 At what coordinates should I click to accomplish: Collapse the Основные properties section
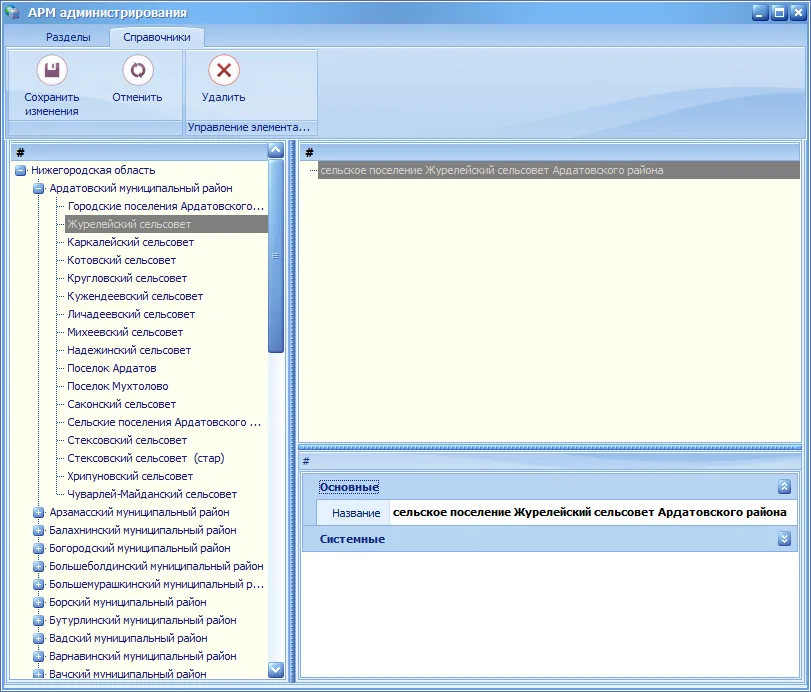[x=784, y=487]
